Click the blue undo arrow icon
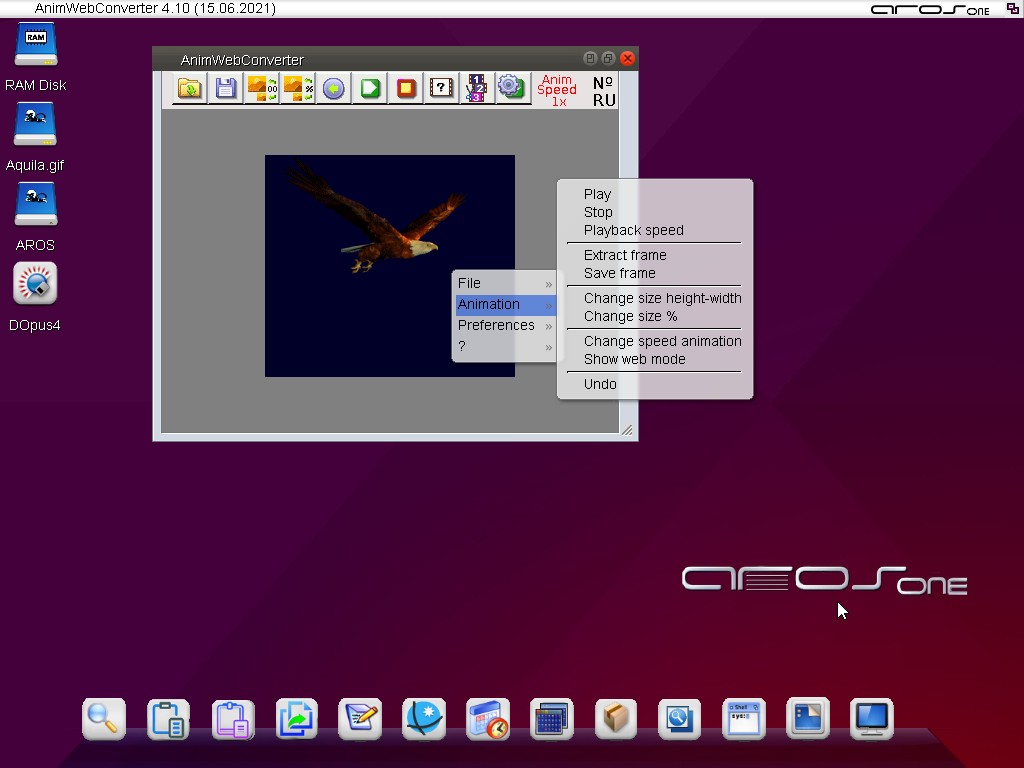This screenshot has height=768, width=1024. [334, 88]
